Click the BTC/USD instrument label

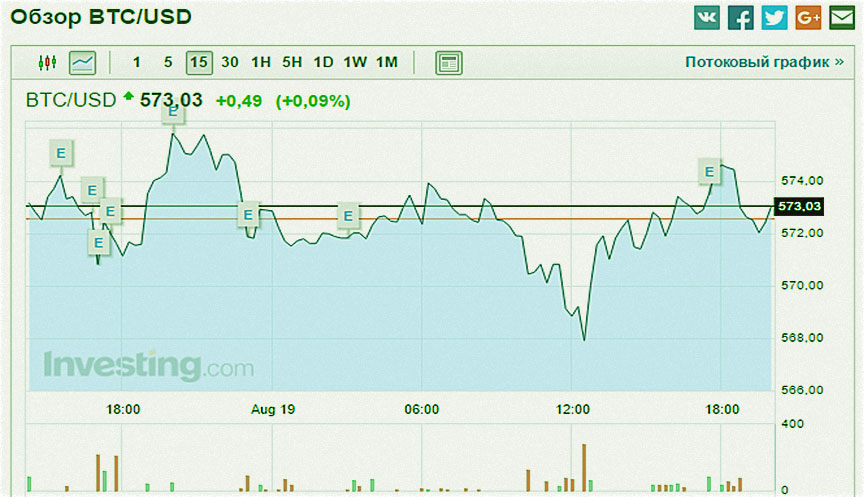[x=70, y=100]
